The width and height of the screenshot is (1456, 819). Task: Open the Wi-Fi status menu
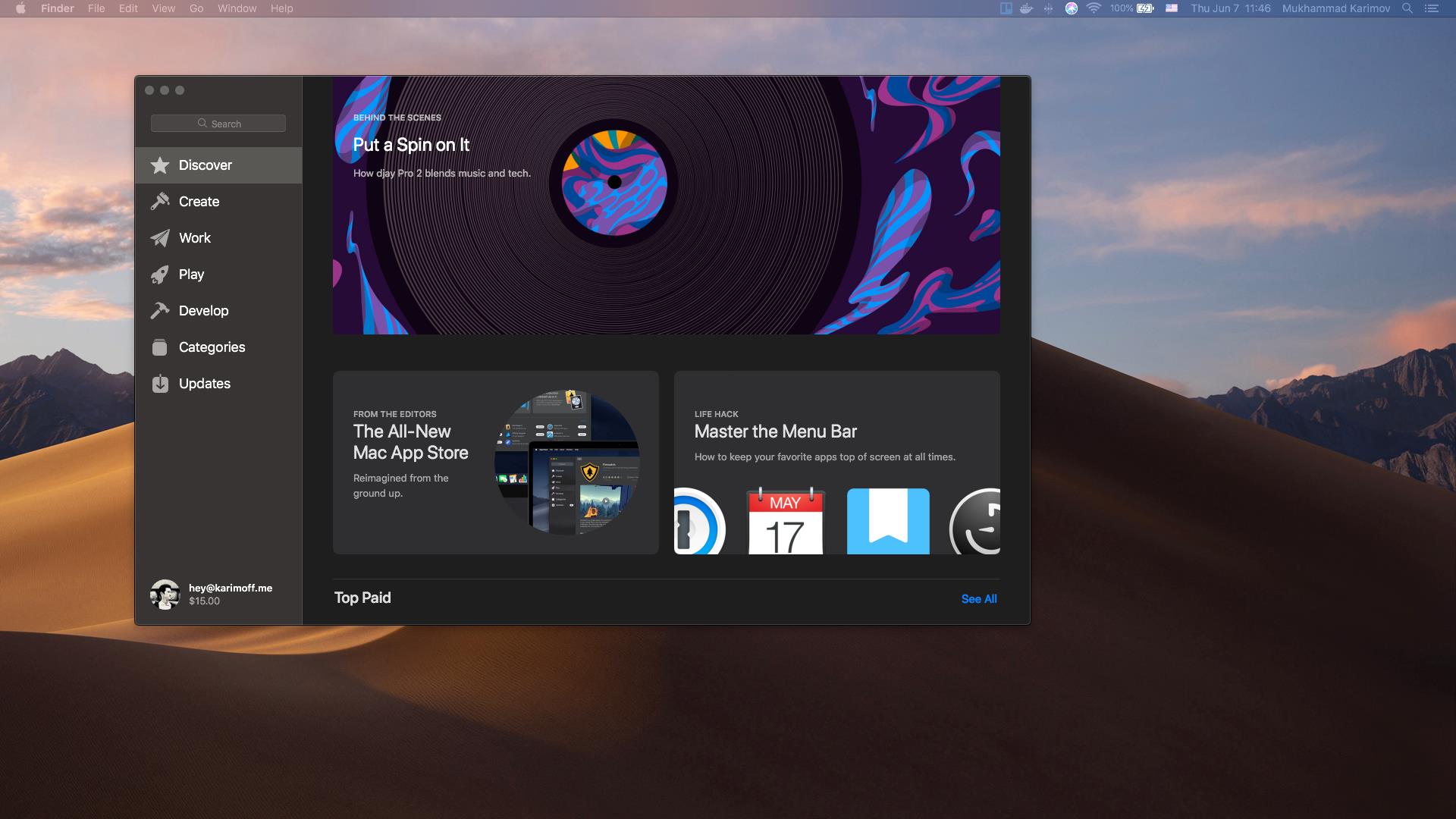point(1094,8)
